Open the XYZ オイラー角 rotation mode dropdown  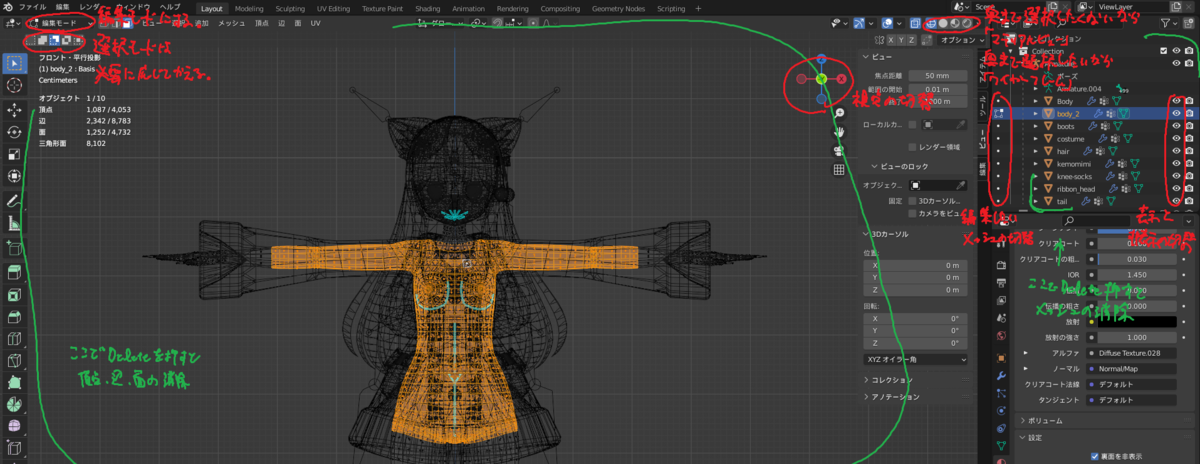(915, 359)
